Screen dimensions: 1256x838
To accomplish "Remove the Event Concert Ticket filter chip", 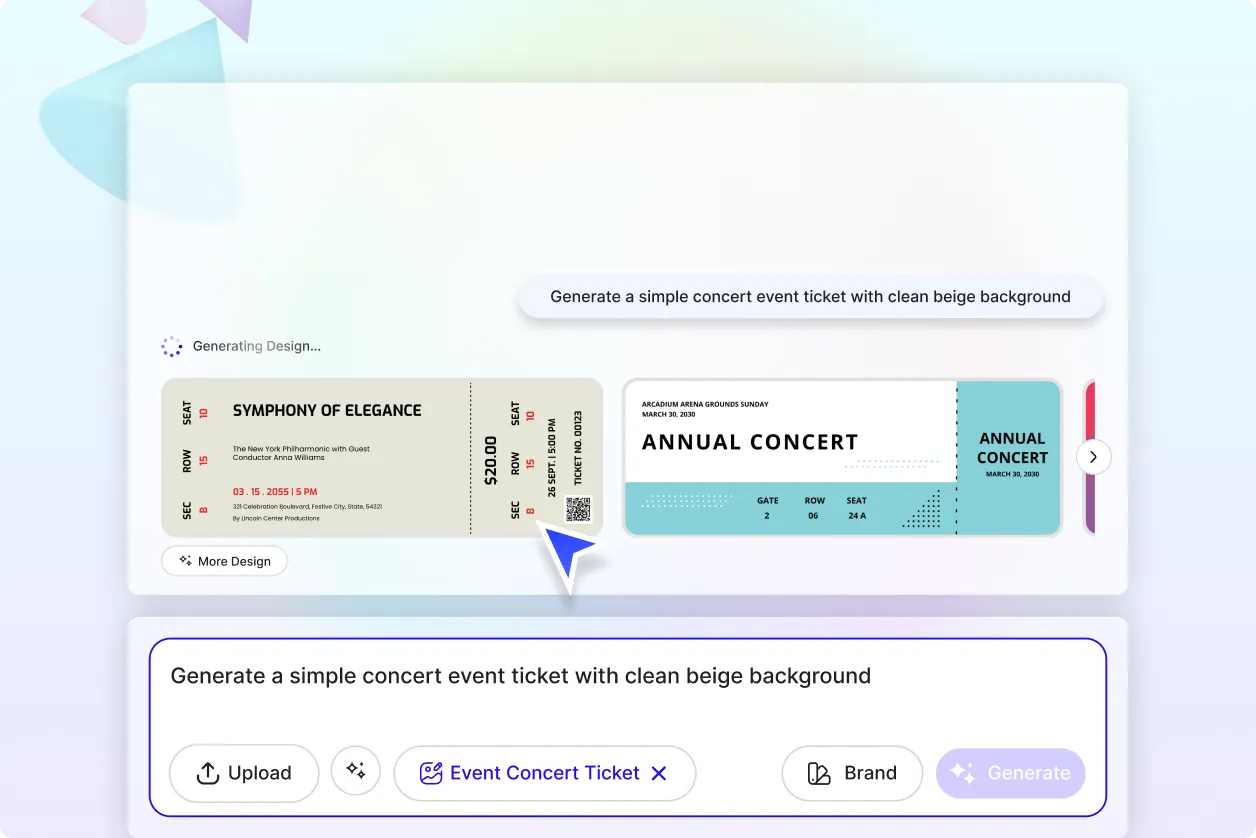I will click(659, 772).
